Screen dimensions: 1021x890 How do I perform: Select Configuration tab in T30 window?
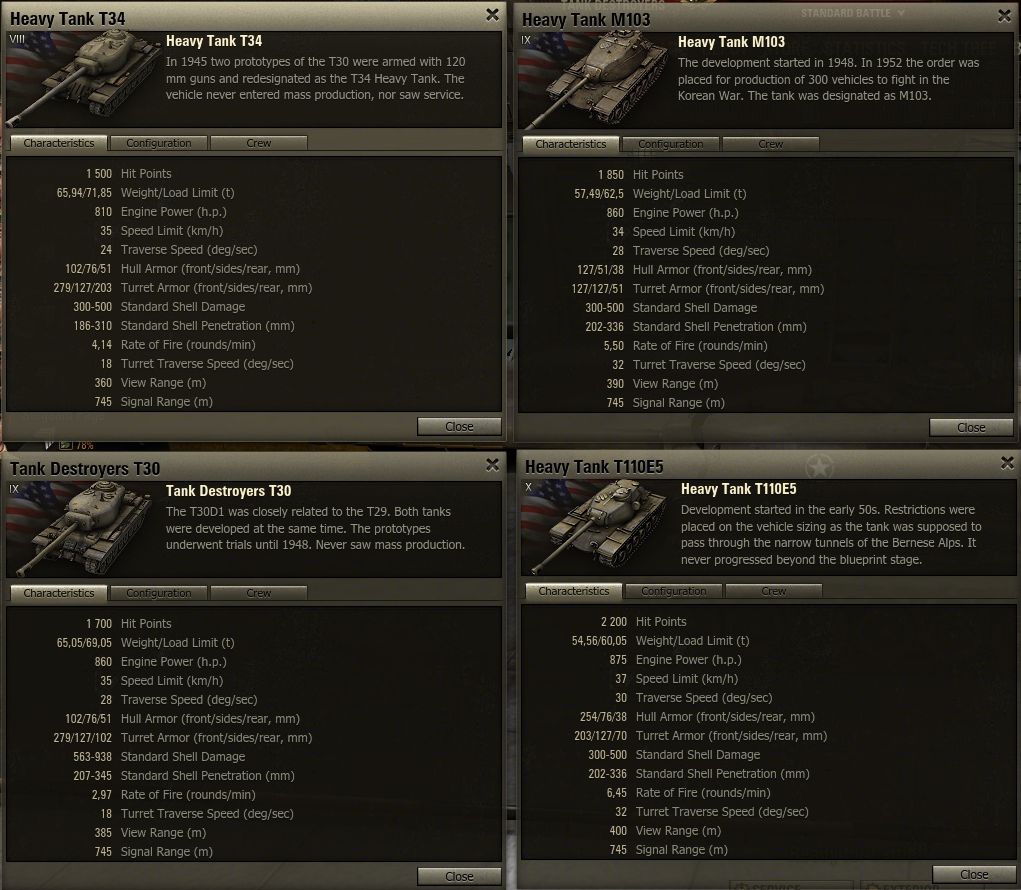click(x=159, y=593)
